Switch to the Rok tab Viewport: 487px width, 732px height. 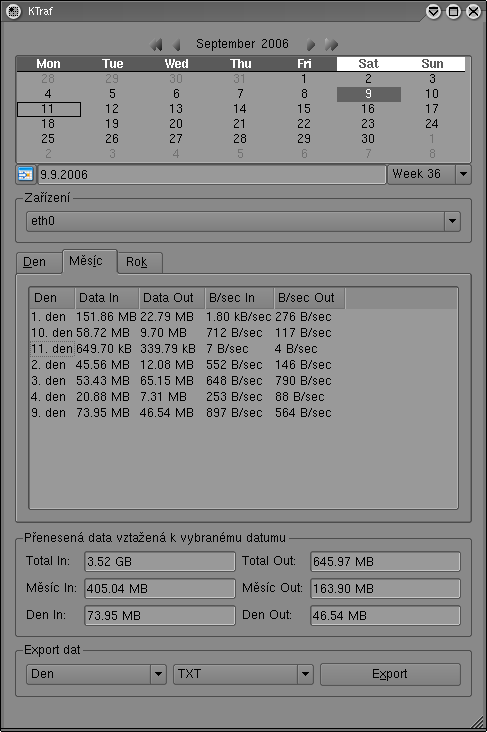pyautogui.click(x=139, y=262)
